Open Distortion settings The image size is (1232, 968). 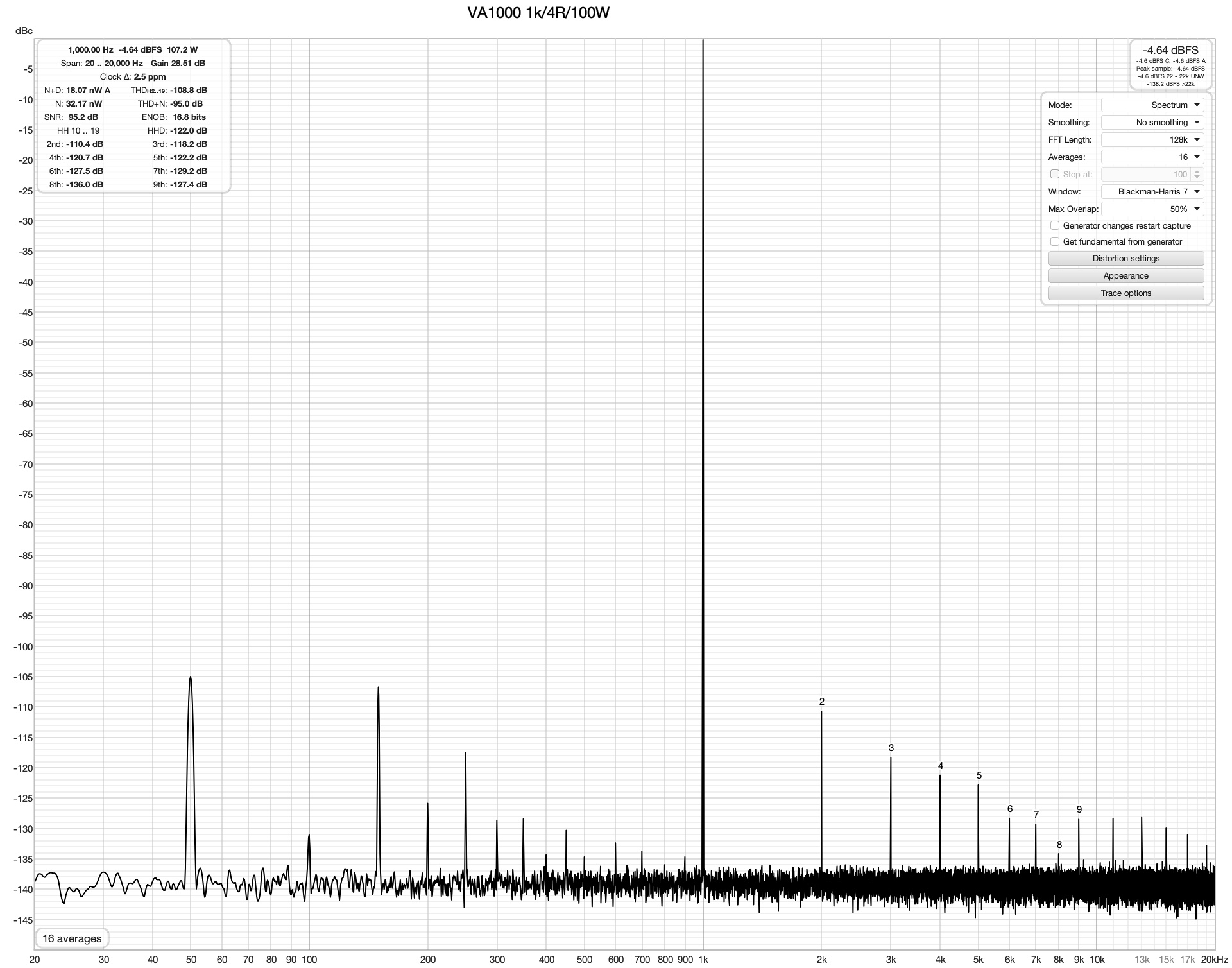coord(1125,258)
